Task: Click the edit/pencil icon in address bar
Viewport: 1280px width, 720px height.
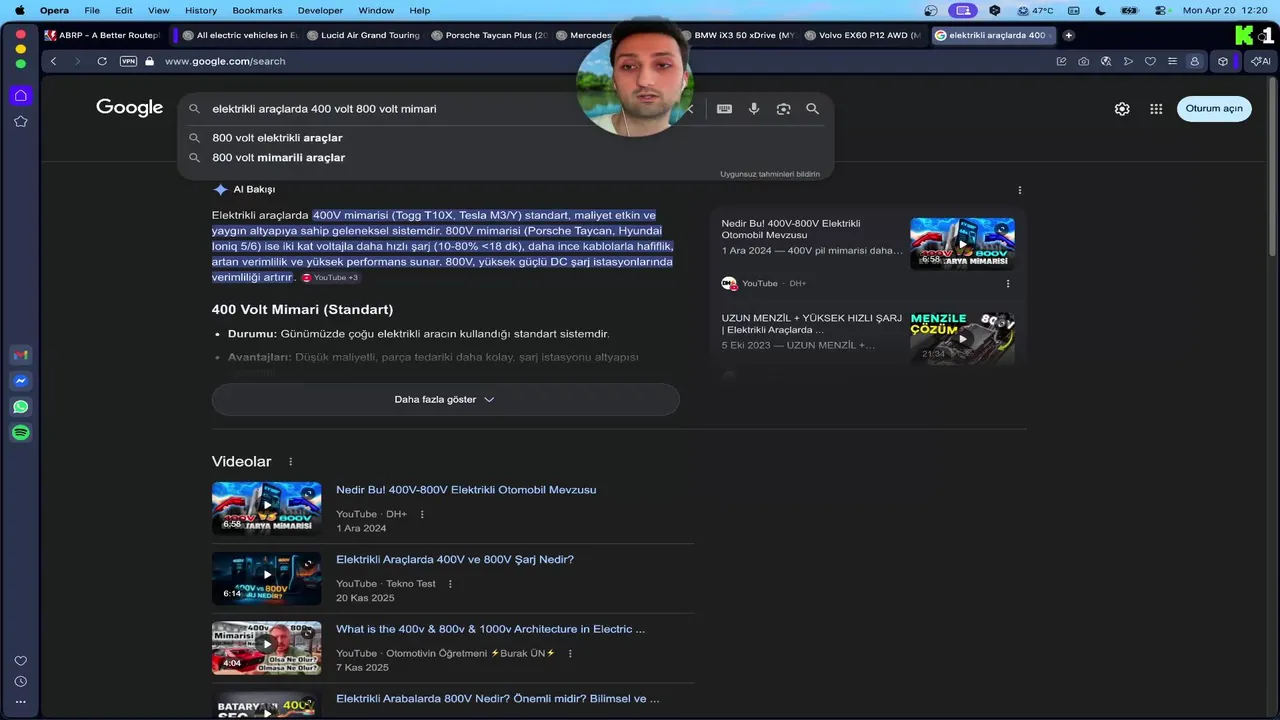Action: (x=1061, y=61)
